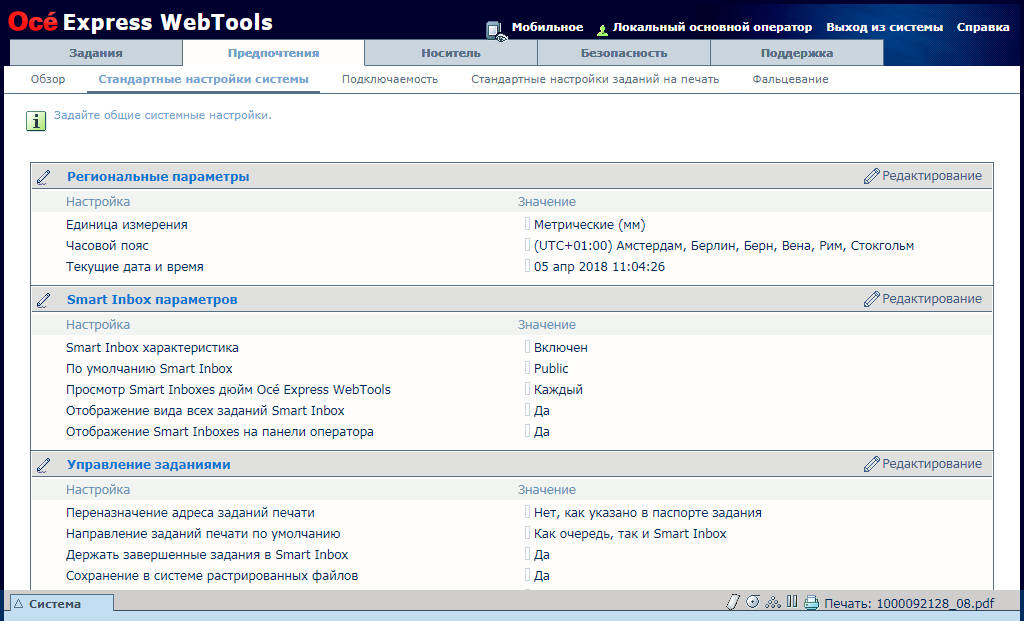Click Отображение Smart Inboxes на панели оператора

(220, 432)
